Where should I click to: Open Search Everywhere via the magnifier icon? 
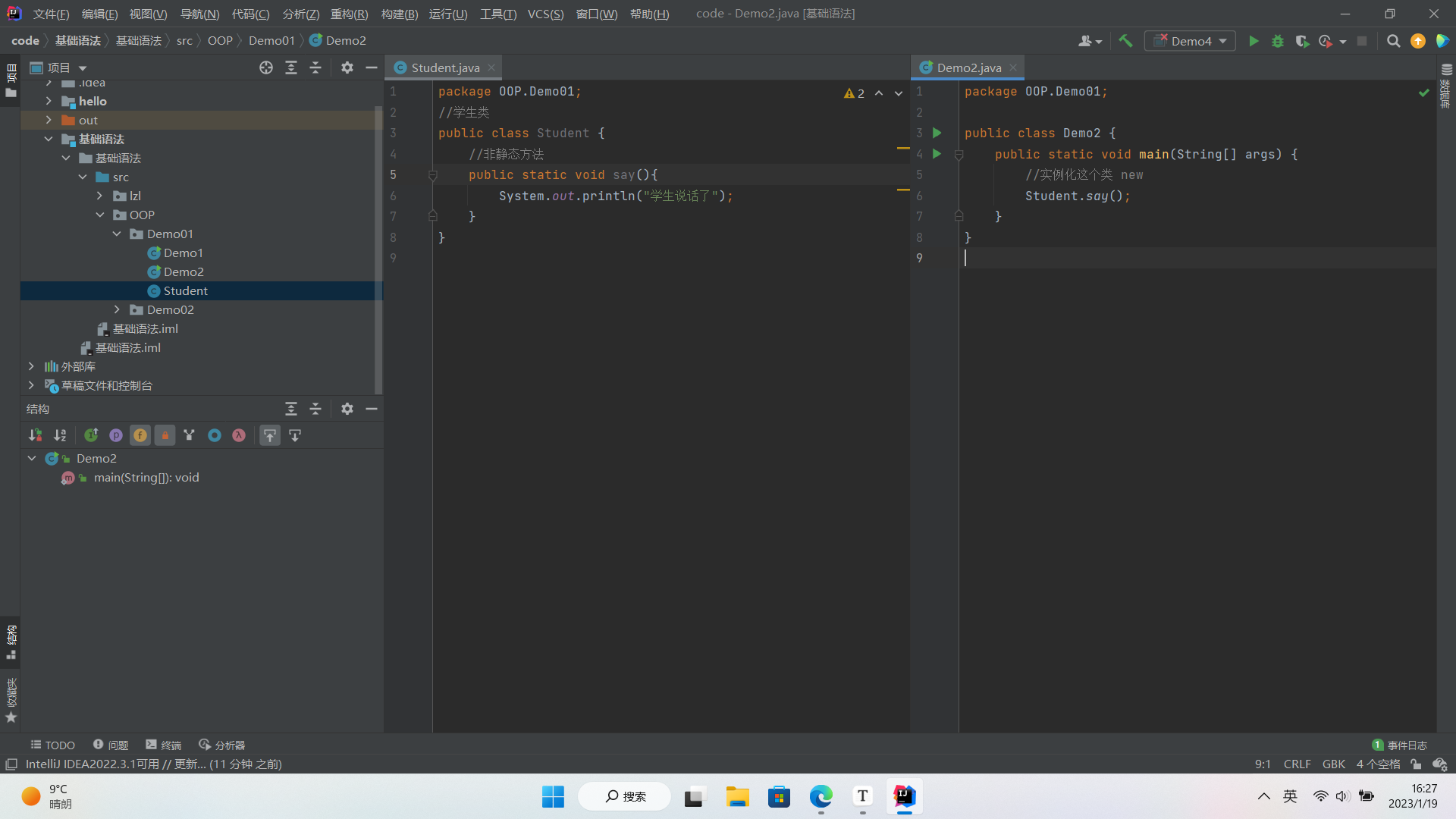pos(1393,41)
